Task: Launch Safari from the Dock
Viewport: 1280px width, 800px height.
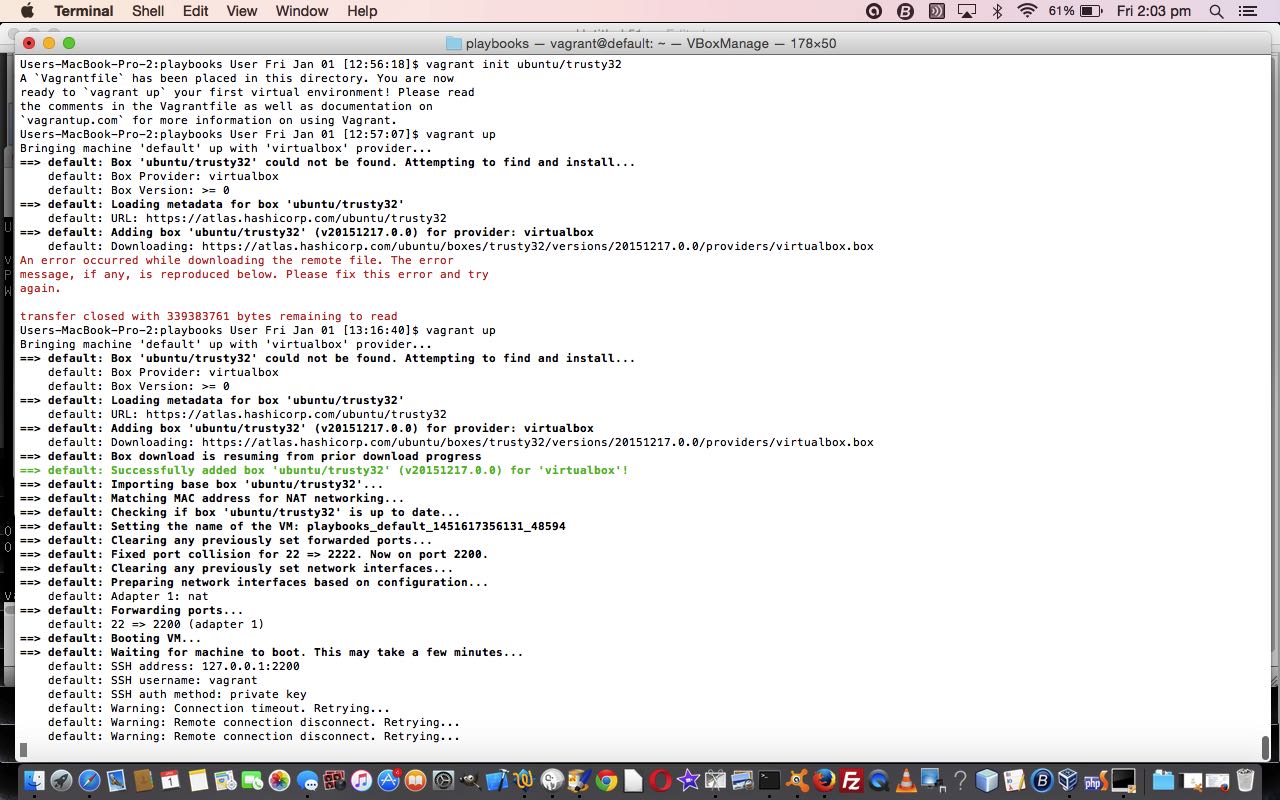Action: tap(89, 780)
